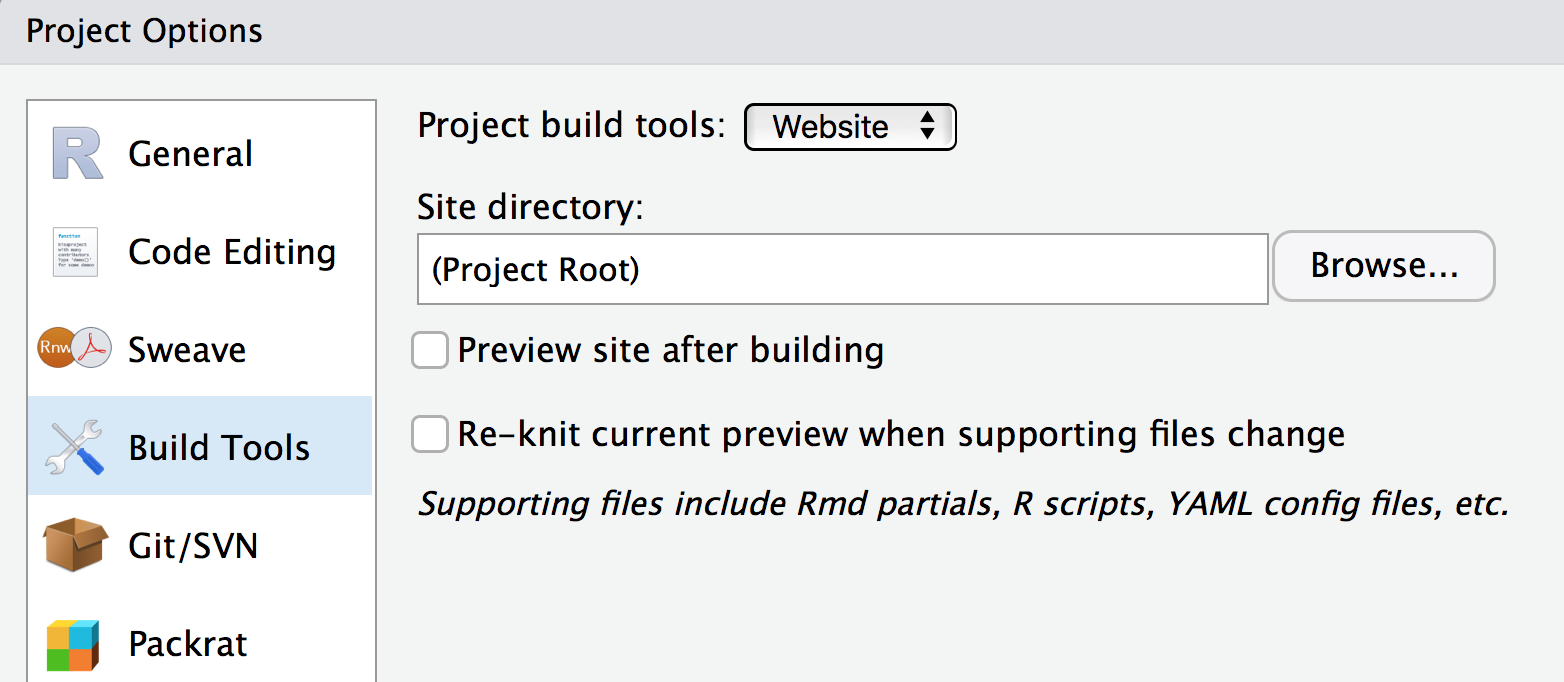Screen dimensions: 1564x682
Task: Click the Site directory text field
Action: [x=842, y=269]
